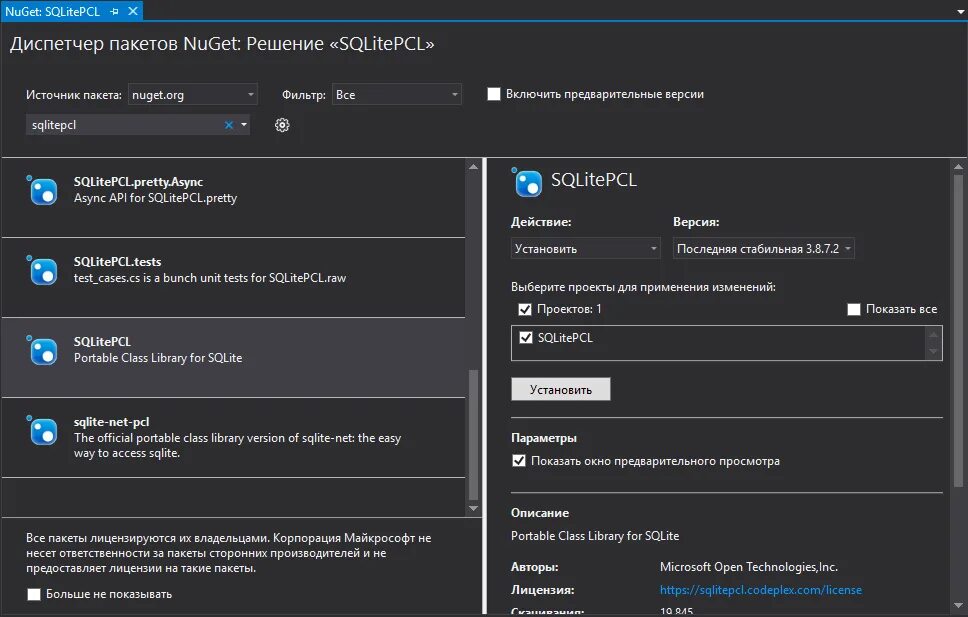
Task: Click the package list scrollbar thumb
Action: click(x=474, y=434)
